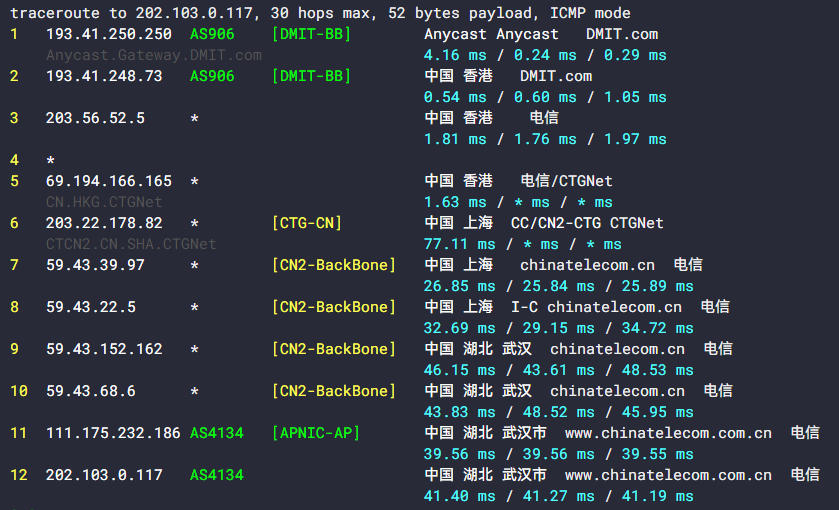Click the I-C chinatelecom.cn text on hop 8
This screenshot has width=839, height=510.
pos(596,307)
